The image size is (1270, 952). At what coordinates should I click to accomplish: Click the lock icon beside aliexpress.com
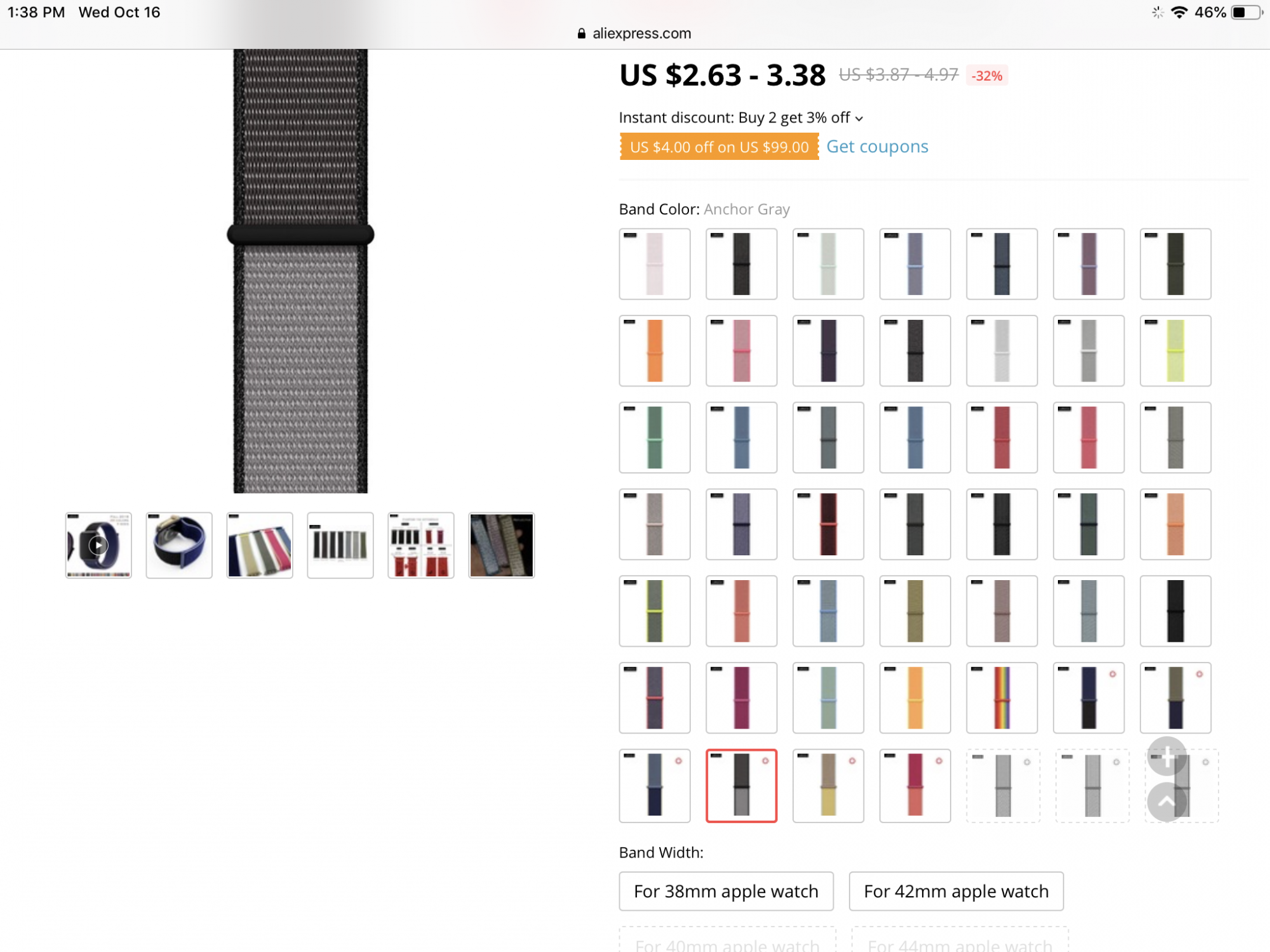click(581, 34)
